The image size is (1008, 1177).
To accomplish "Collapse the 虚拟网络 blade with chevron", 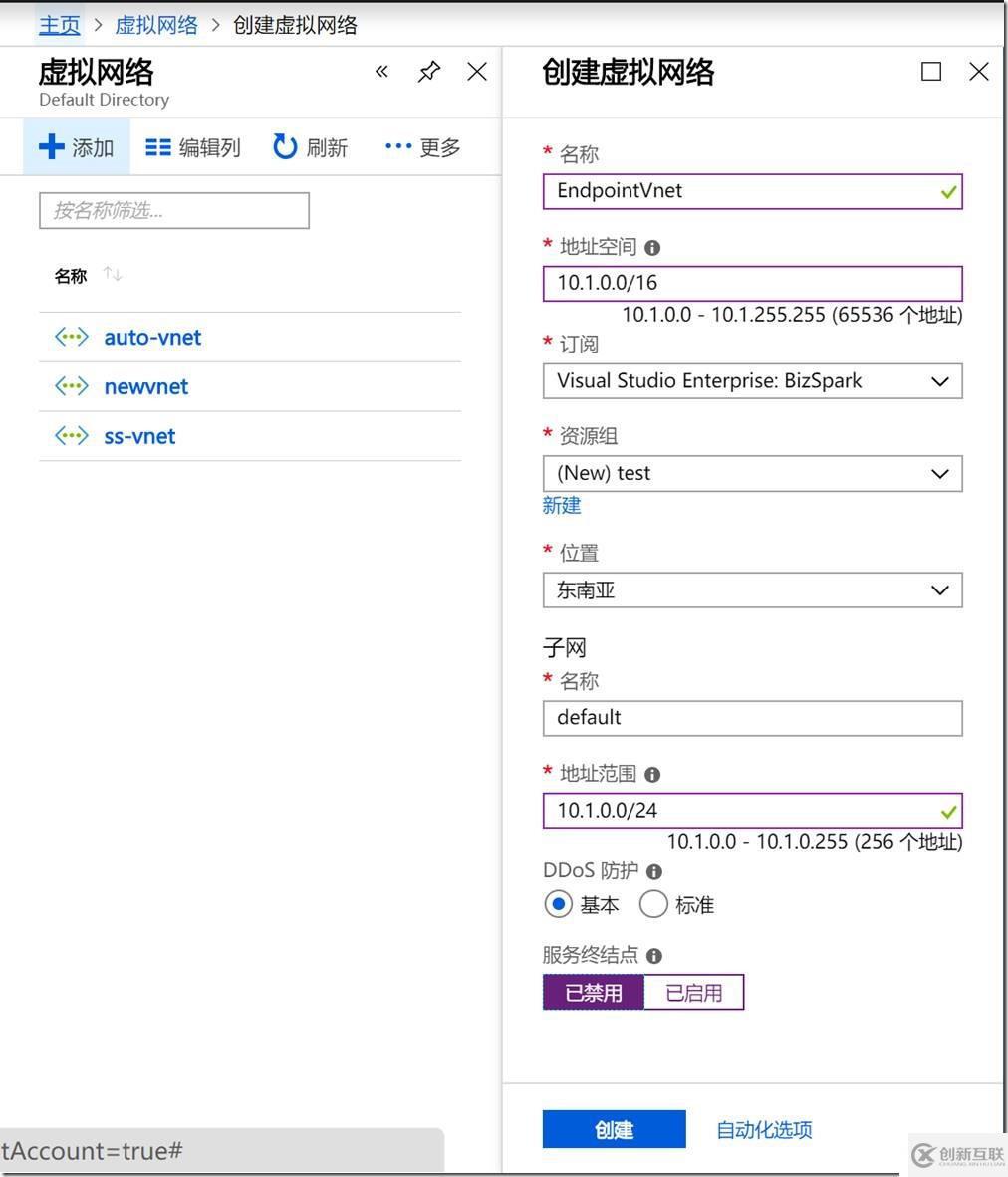I will tap(381, 71).
